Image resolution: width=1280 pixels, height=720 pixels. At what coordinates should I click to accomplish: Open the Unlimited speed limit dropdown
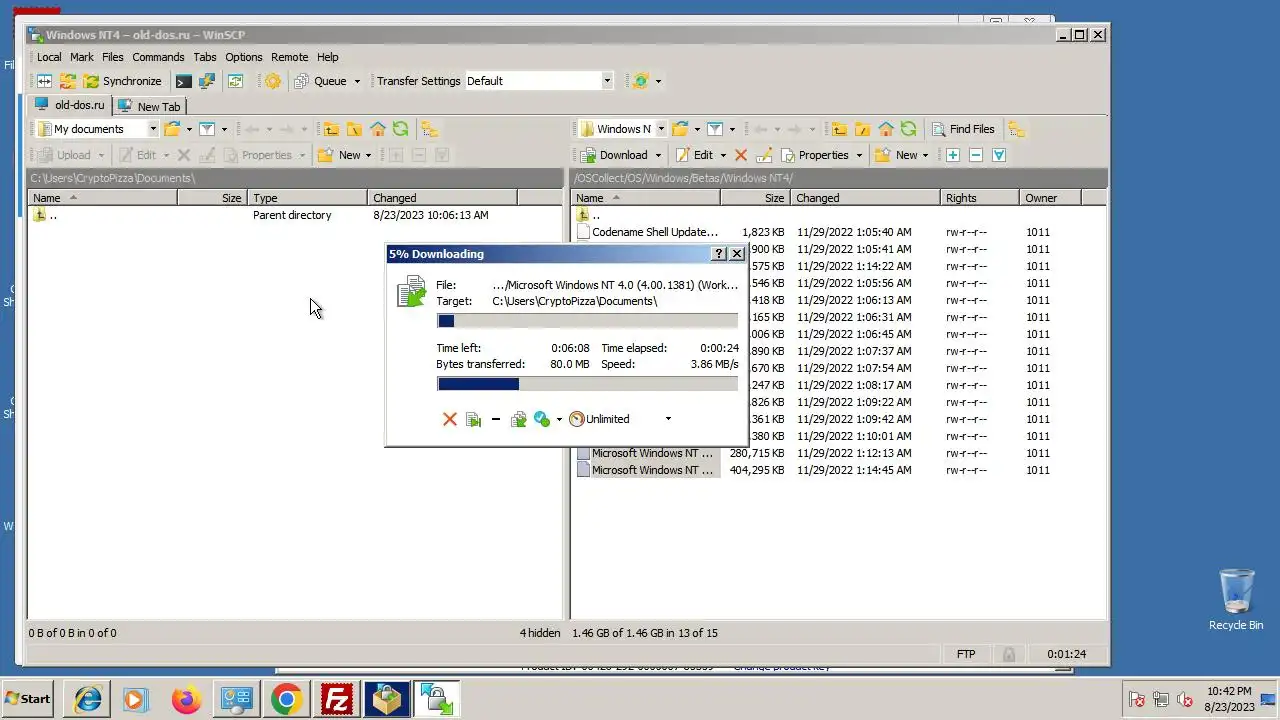point(668,419)
